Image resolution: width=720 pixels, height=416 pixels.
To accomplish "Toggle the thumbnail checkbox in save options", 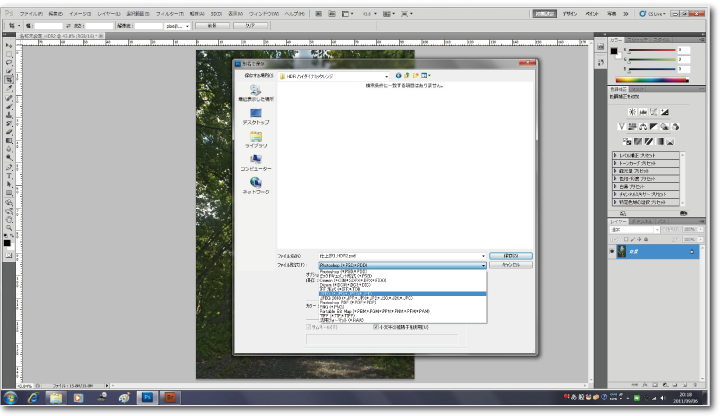I will pyautogui.click(x=308, y=326).
